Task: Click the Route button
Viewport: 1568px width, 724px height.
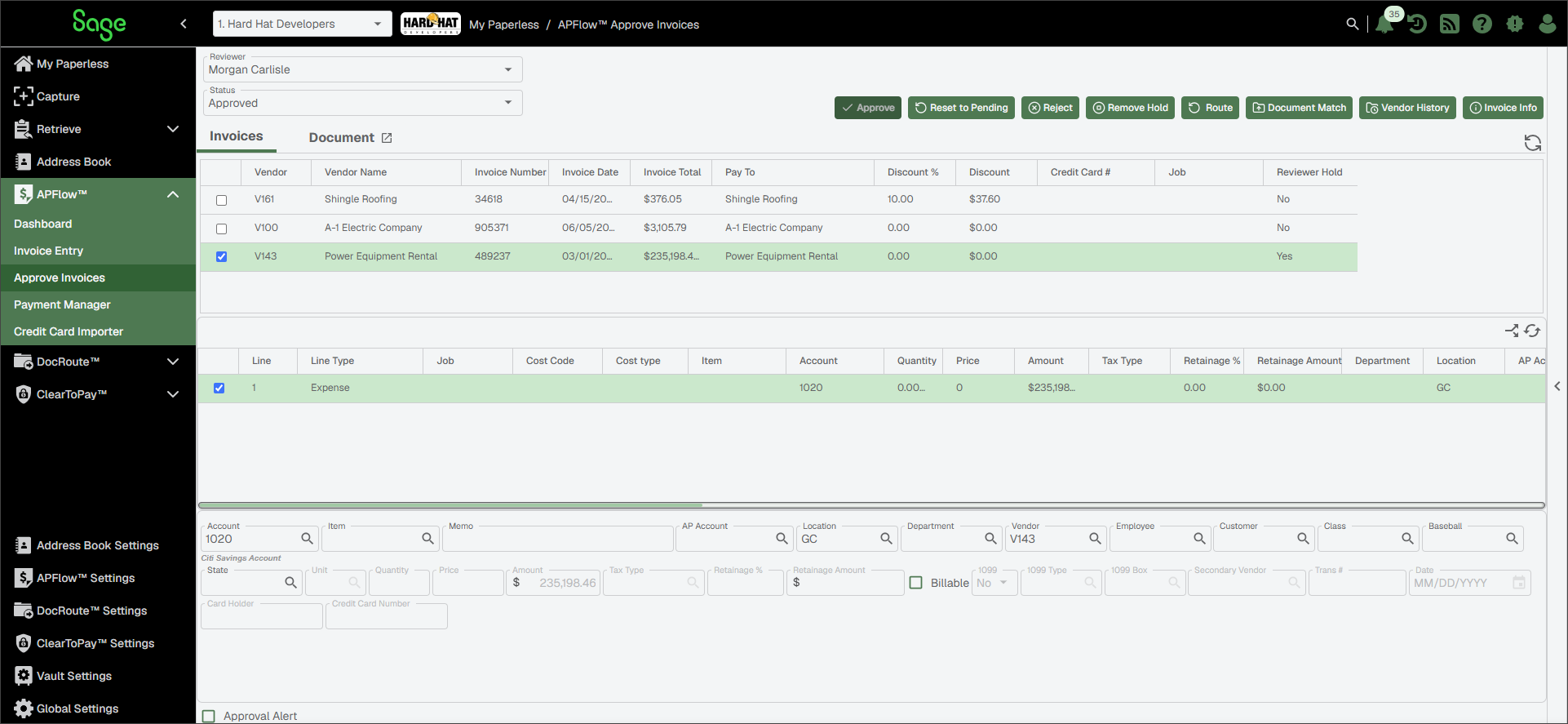Action: pyautogui.click(x=1211, y=108)
